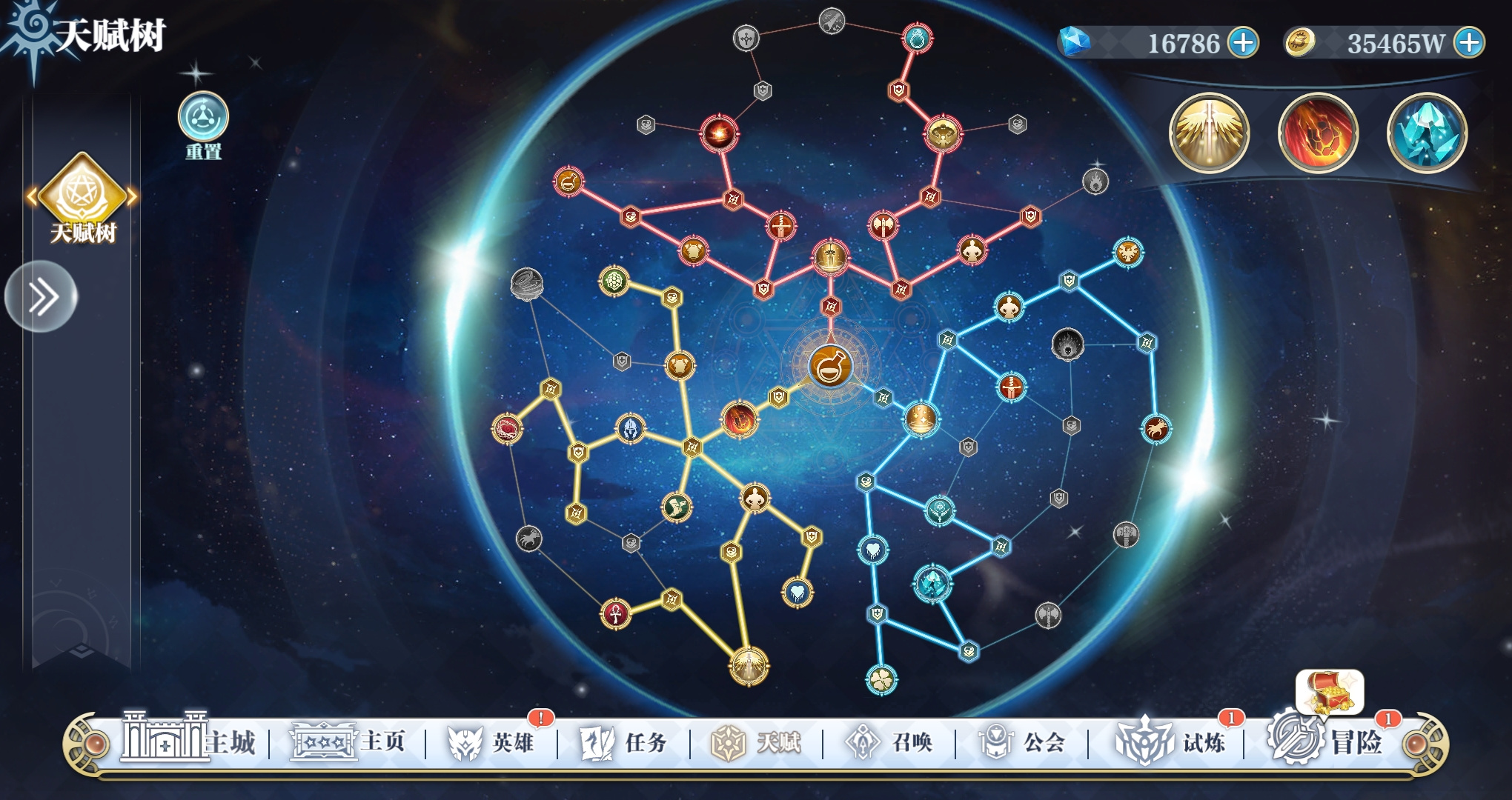Select the 天赋 menu item

coord(757,741)
